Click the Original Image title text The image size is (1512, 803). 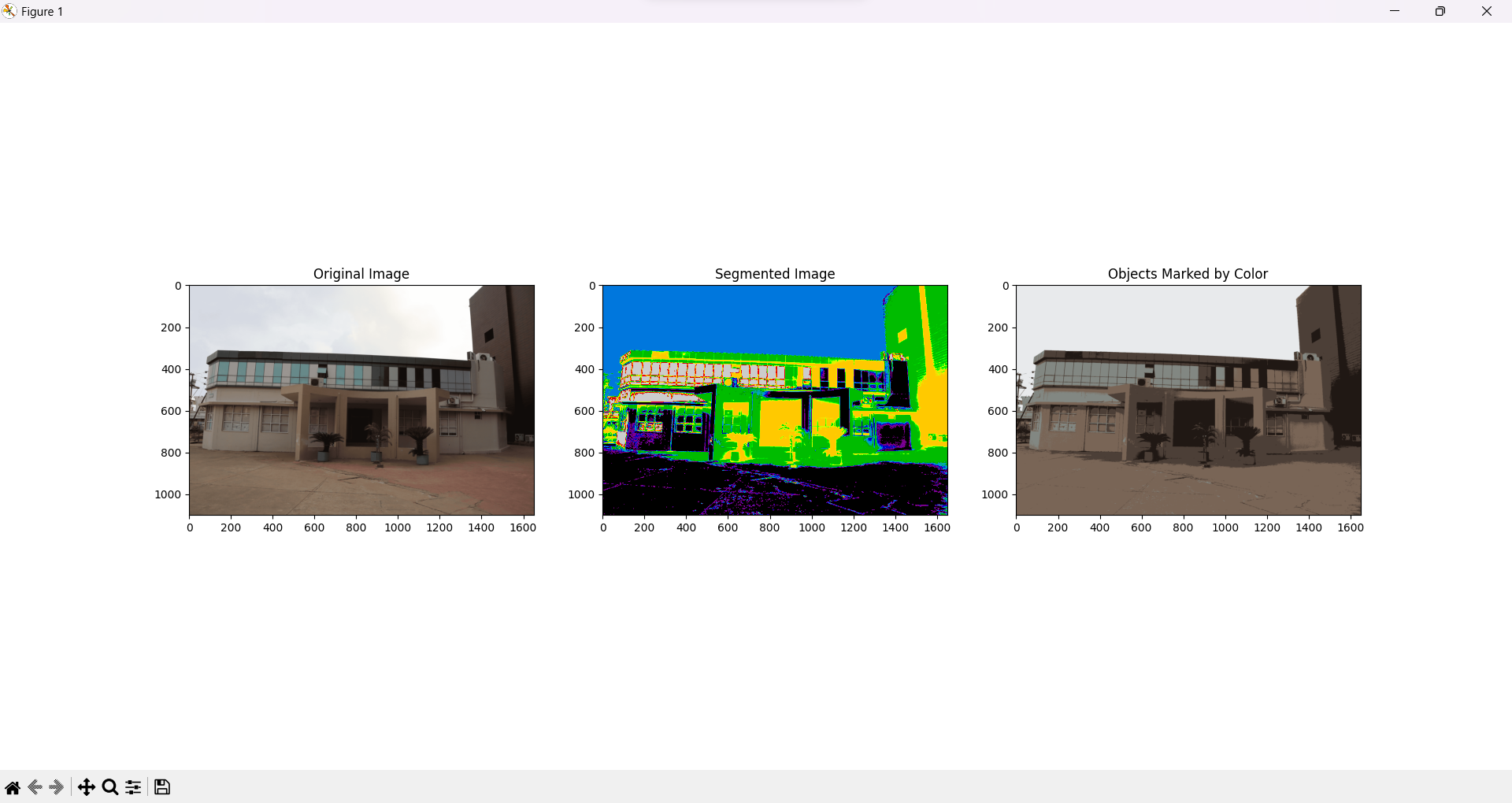click(361, 274)
